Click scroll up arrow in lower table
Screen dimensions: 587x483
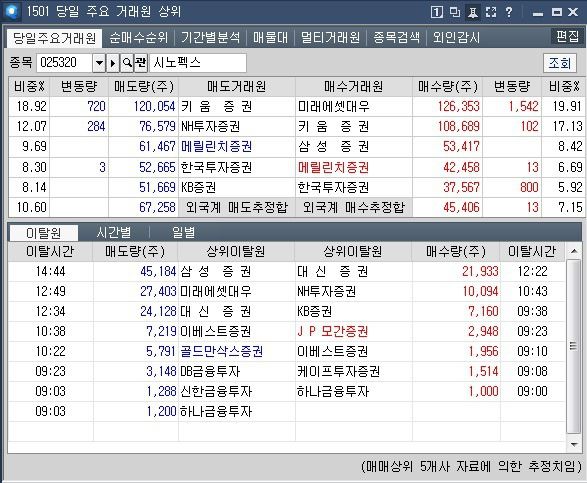pyautogui.click(x=574, y=251)
